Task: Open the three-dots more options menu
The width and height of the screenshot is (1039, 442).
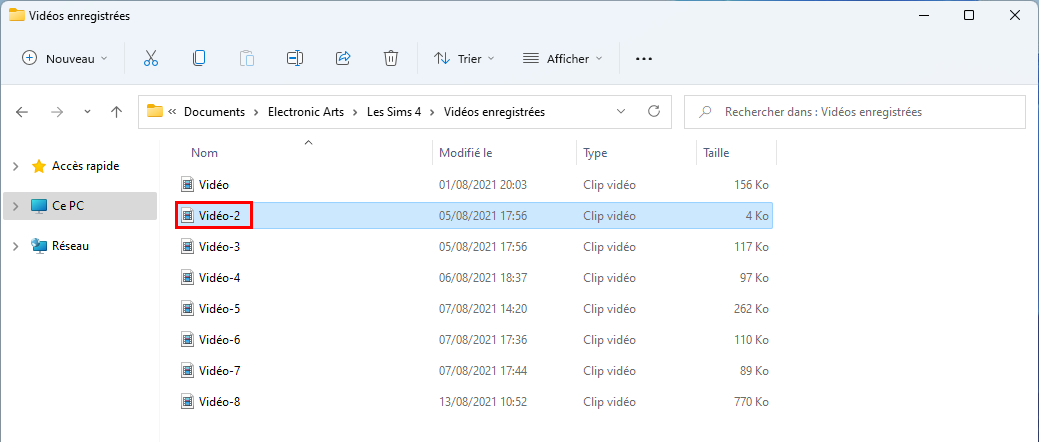Action: 644,58
